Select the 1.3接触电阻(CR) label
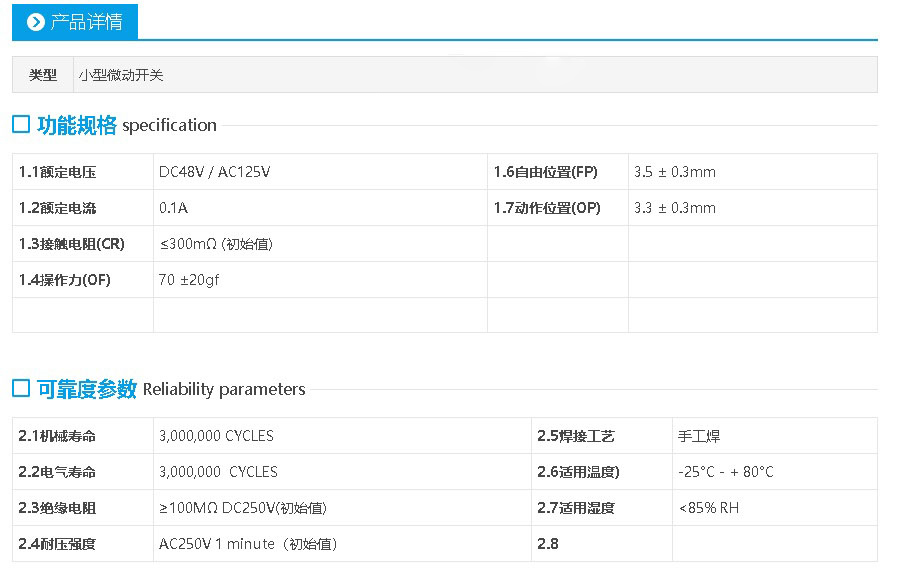Image resolution: width=903 pixels, height=583 pixels. point(72,244)
